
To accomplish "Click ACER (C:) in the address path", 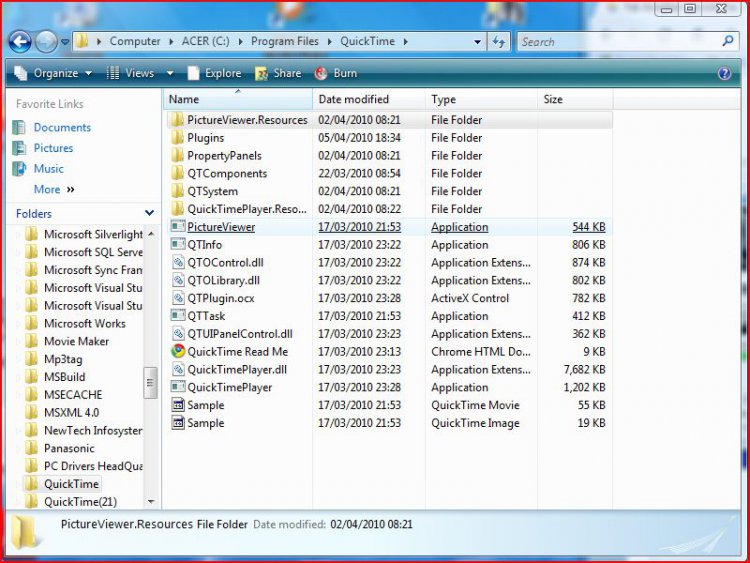I will (206, 42).
